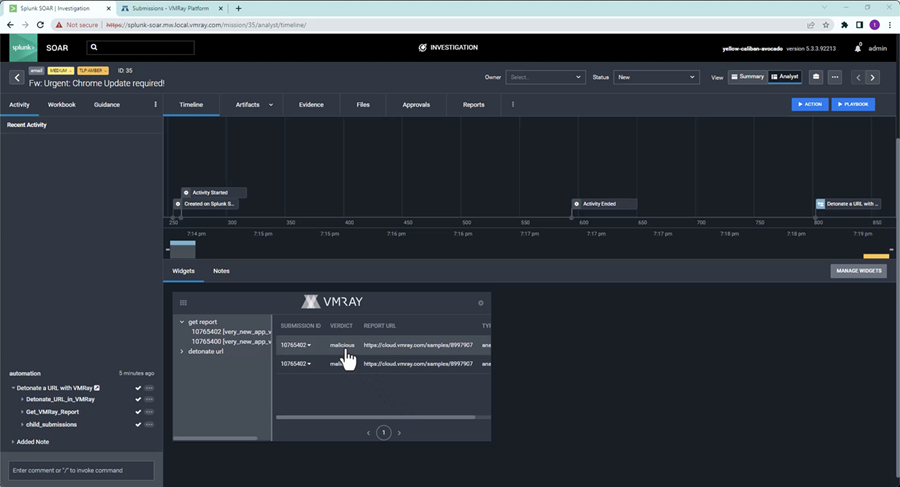Open the Owner select dropdown
The image size is (900, 487).
tap(545, 77)
